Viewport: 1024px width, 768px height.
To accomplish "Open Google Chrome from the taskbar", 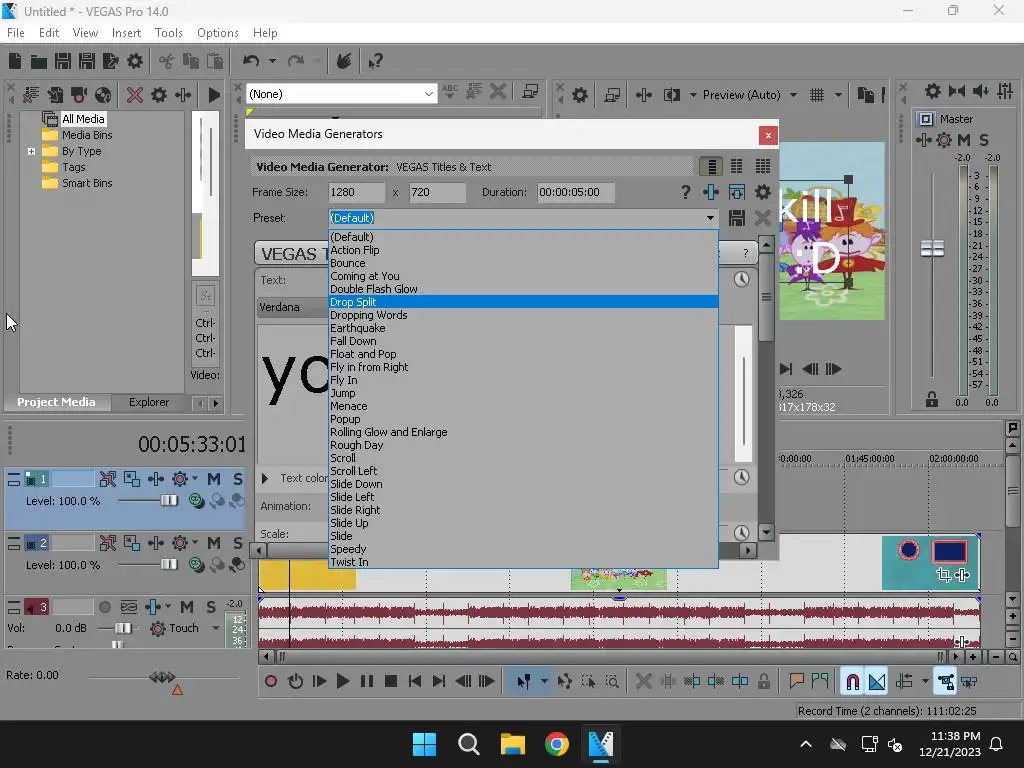I will 556,744.
